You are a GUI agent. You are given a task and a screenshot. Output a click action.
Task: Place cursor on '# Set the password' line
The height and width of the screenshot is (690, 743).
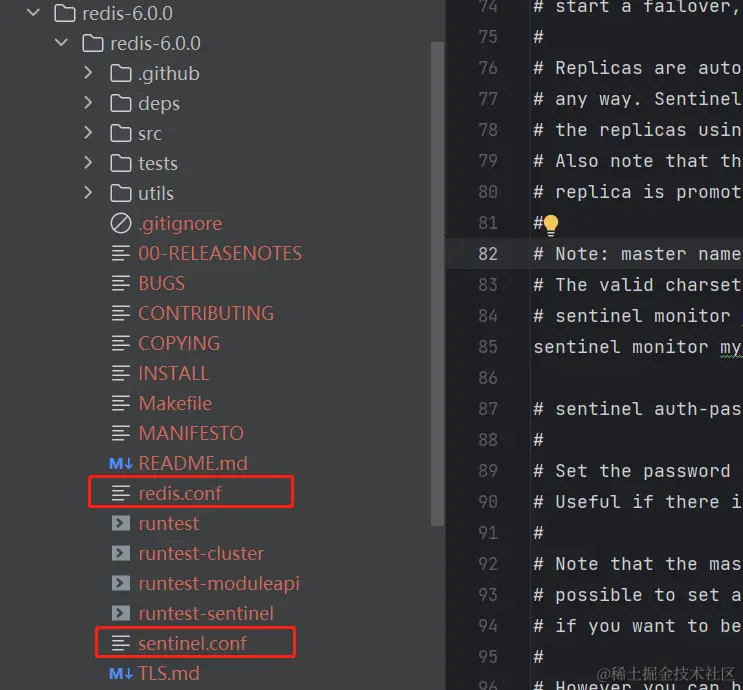(x=632, y=471)
